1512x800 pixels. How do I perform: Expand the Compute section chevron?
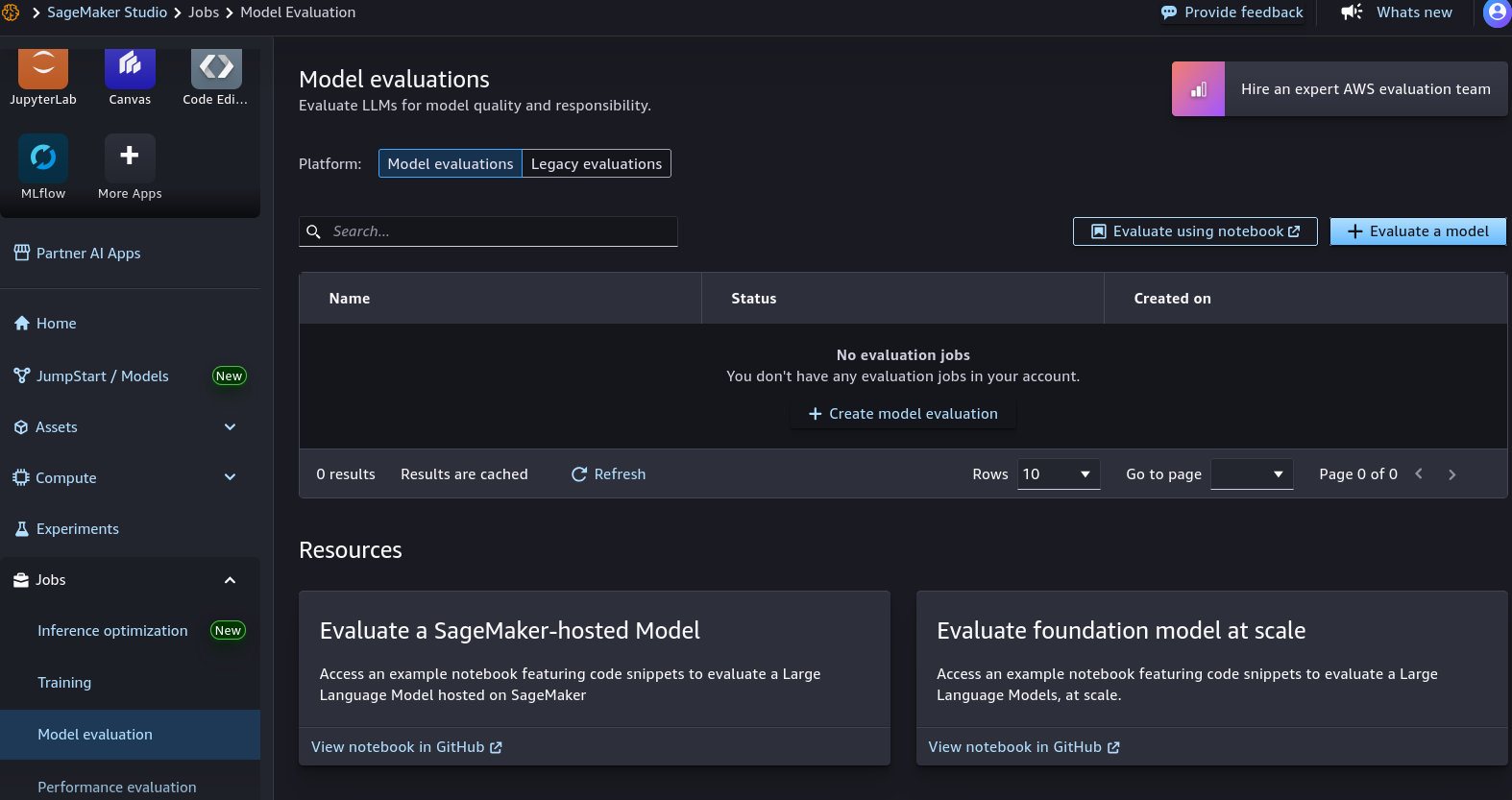[230, 477]
